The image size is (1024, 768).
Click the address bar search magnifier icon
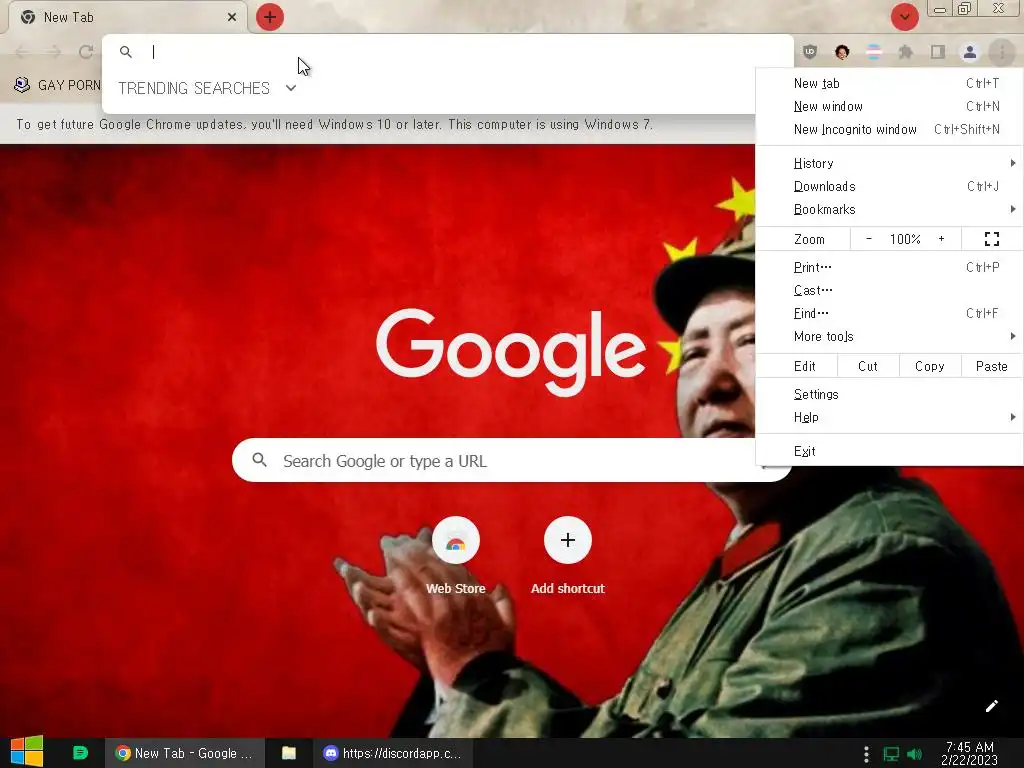126,52
